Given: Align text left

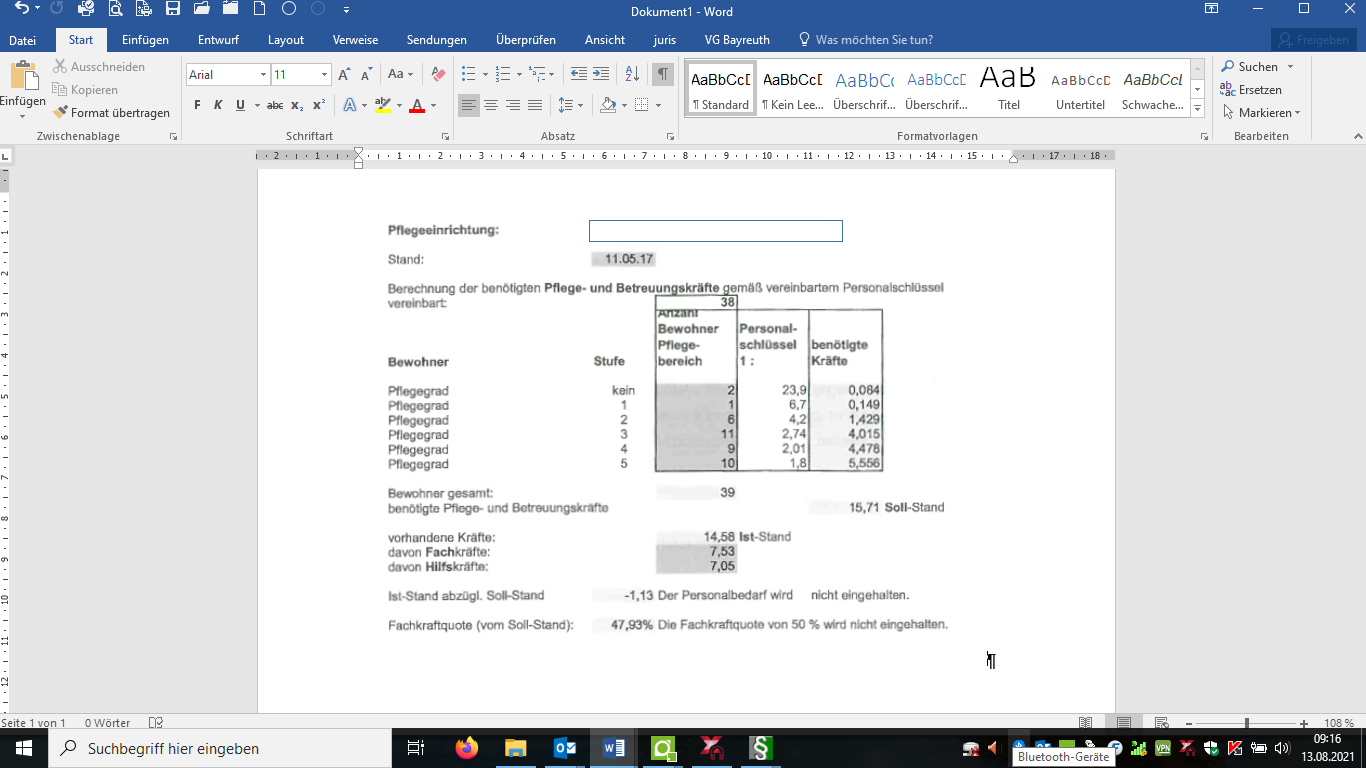Looking at the screenshot, I should 469,105.
